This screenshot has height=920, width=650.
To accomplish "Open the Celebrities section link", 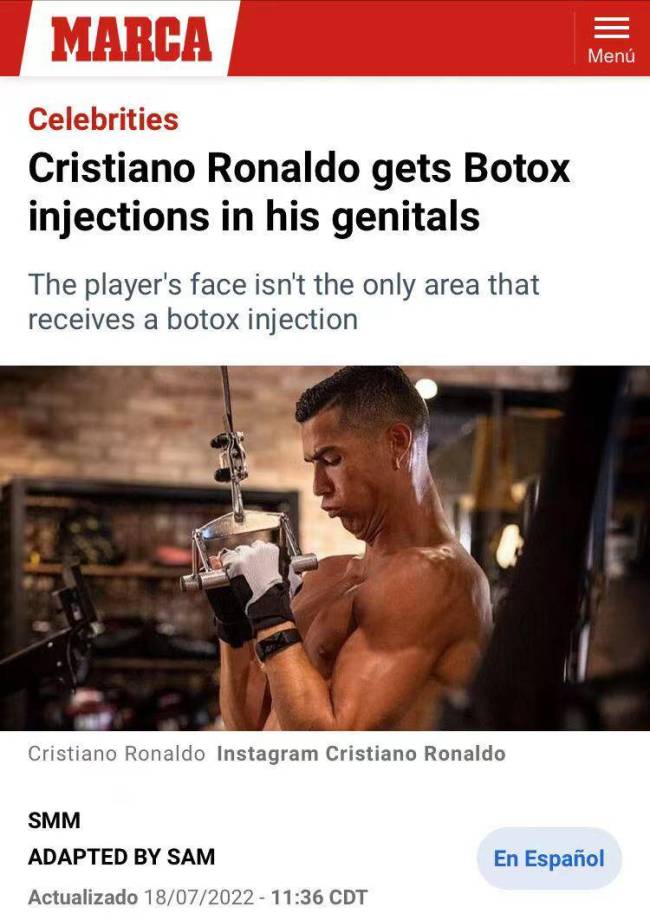I will coord(103,119).
